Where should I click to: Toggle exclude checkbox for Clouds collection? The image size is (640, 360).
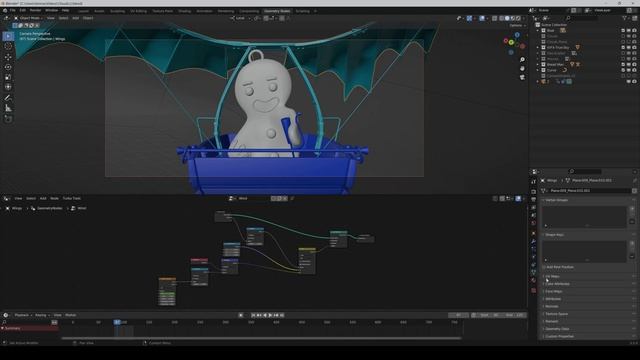click(x=623, y=36)
